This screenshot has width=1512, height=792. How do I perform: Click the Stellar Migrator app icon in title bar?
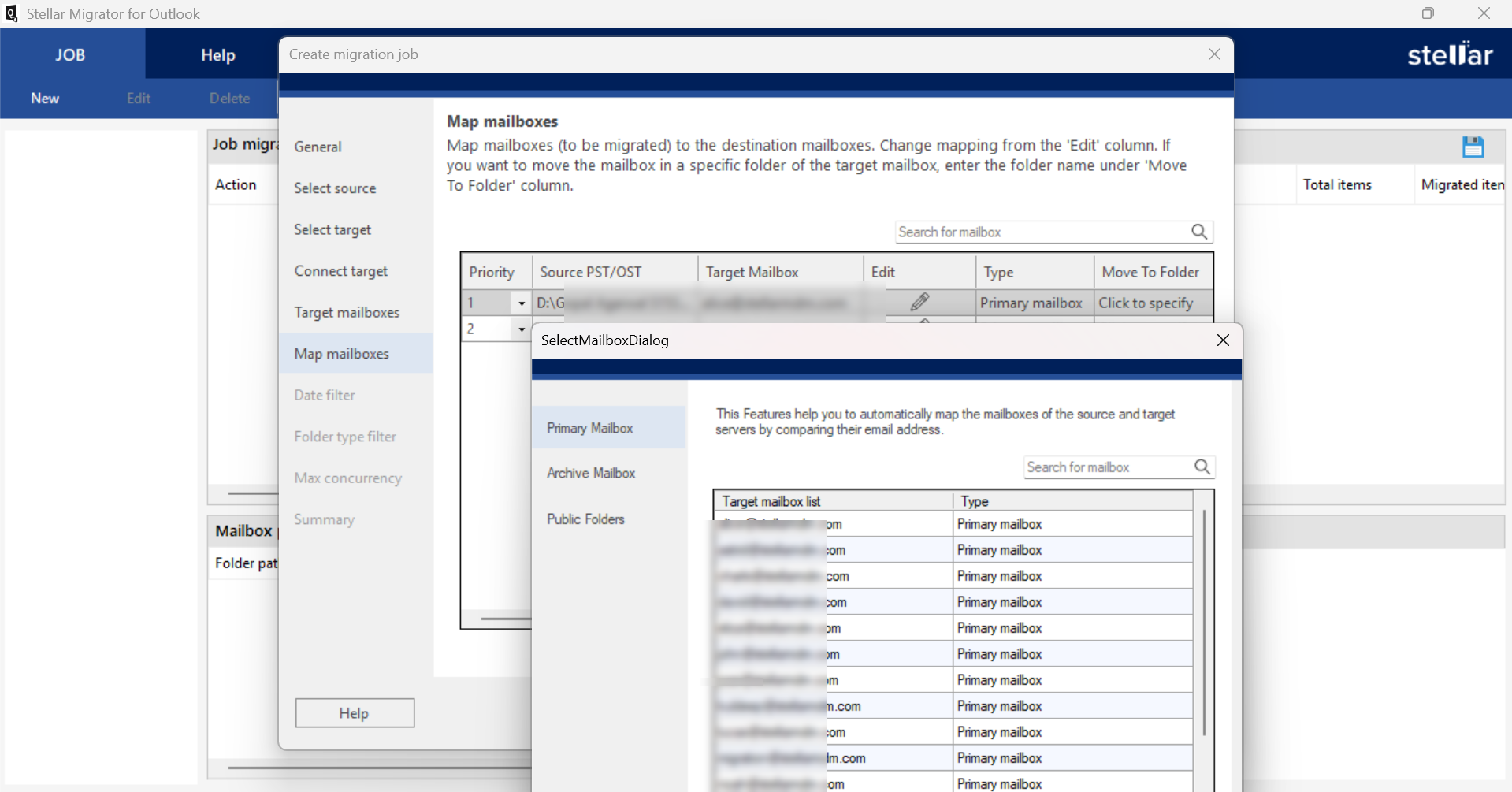tap(11, 13)
